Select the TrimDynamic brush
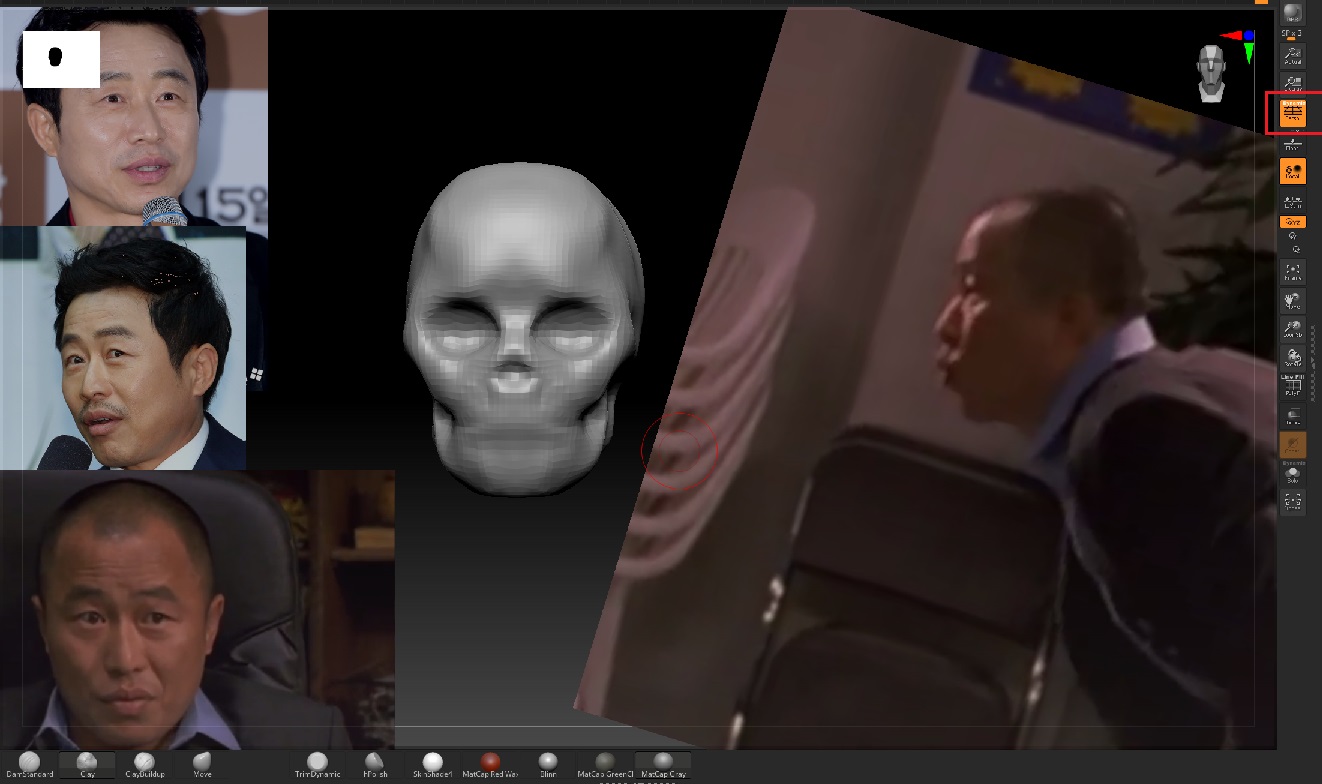 [317, 765]
